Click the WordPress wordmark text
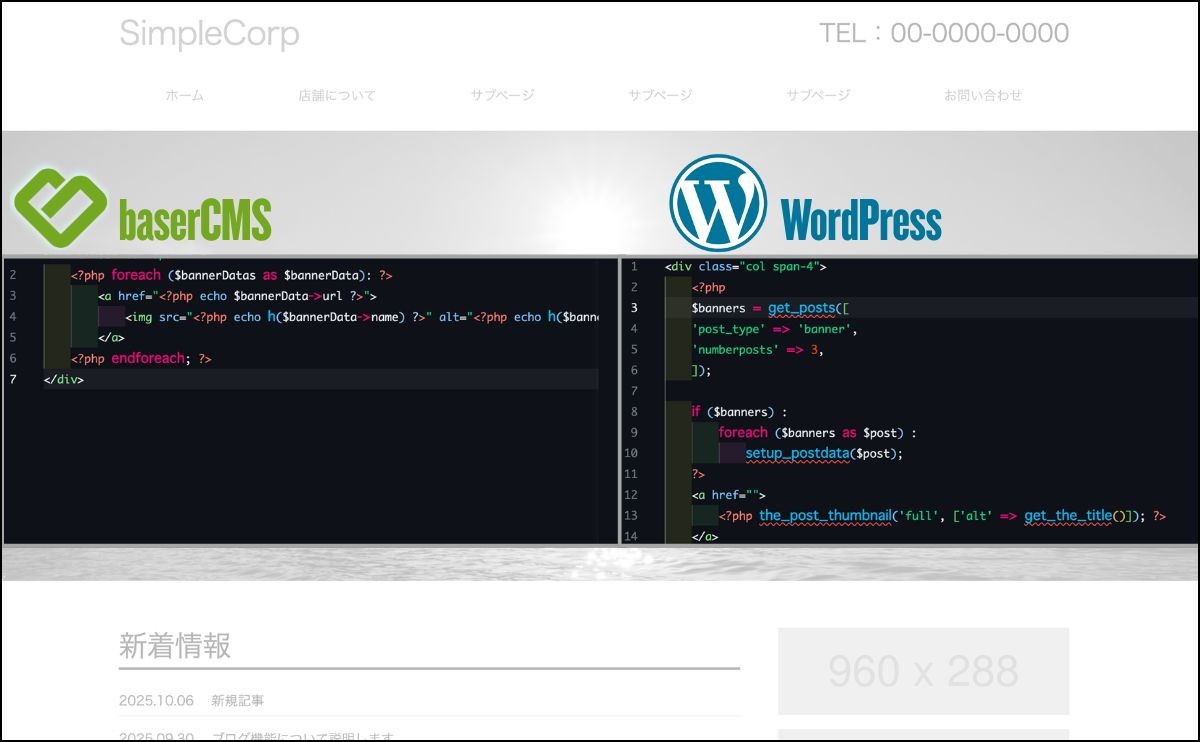 pos(860,220)
